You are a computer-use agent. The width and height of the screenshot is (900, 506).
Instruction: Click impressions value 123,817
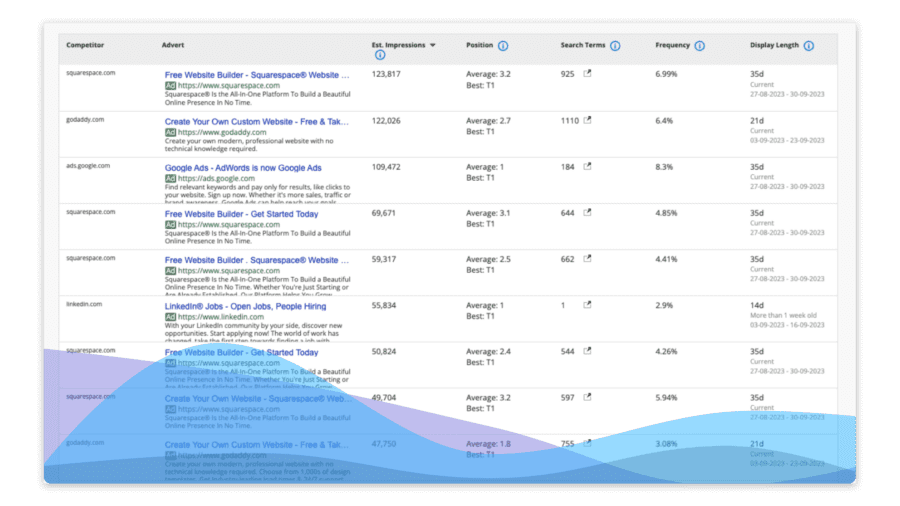(x=386, y=74)
